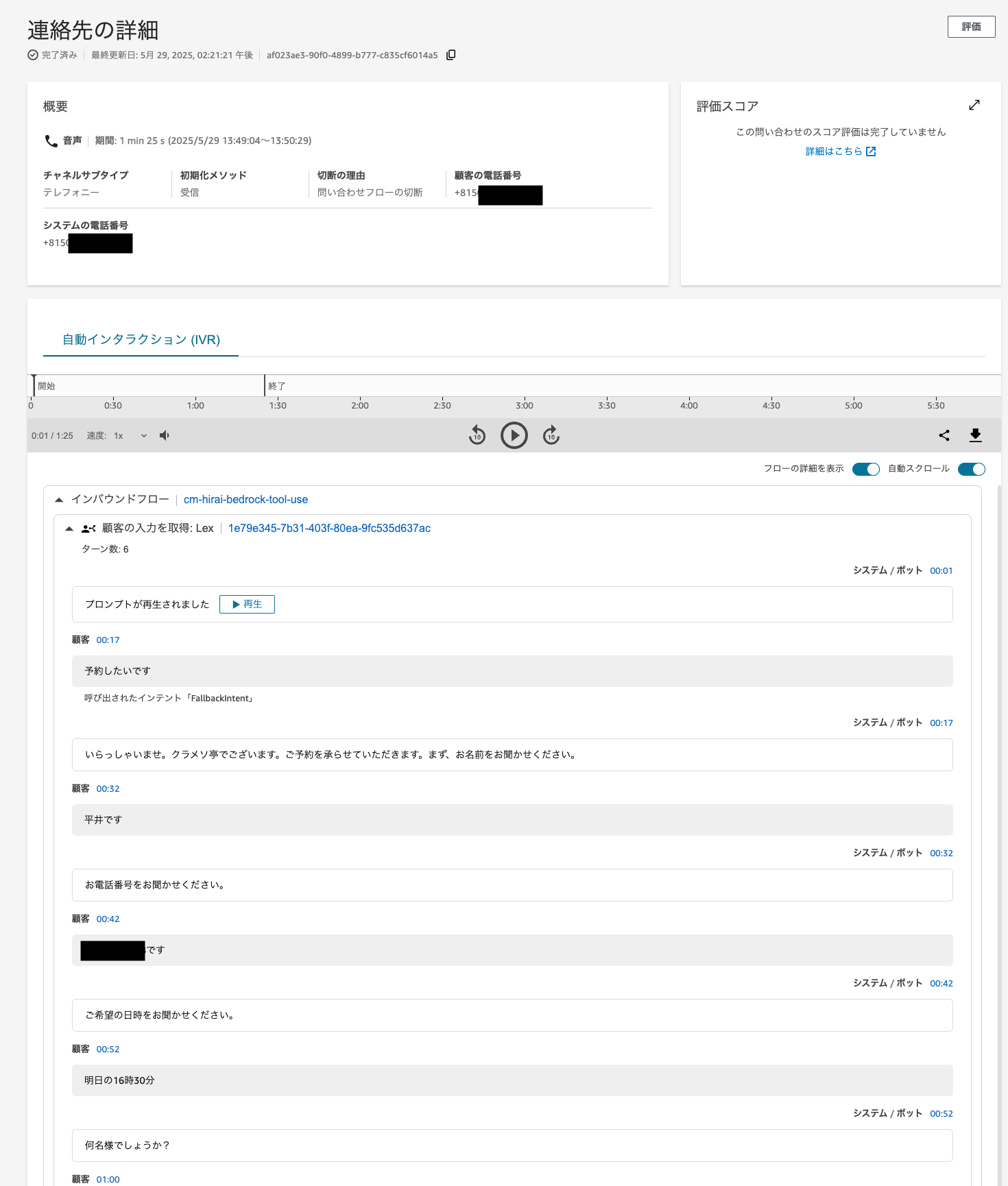Viewport: 1008px width, 1186px height.
Task: Jump to system/bot timestamp 00:32
Action: point(941,853)
